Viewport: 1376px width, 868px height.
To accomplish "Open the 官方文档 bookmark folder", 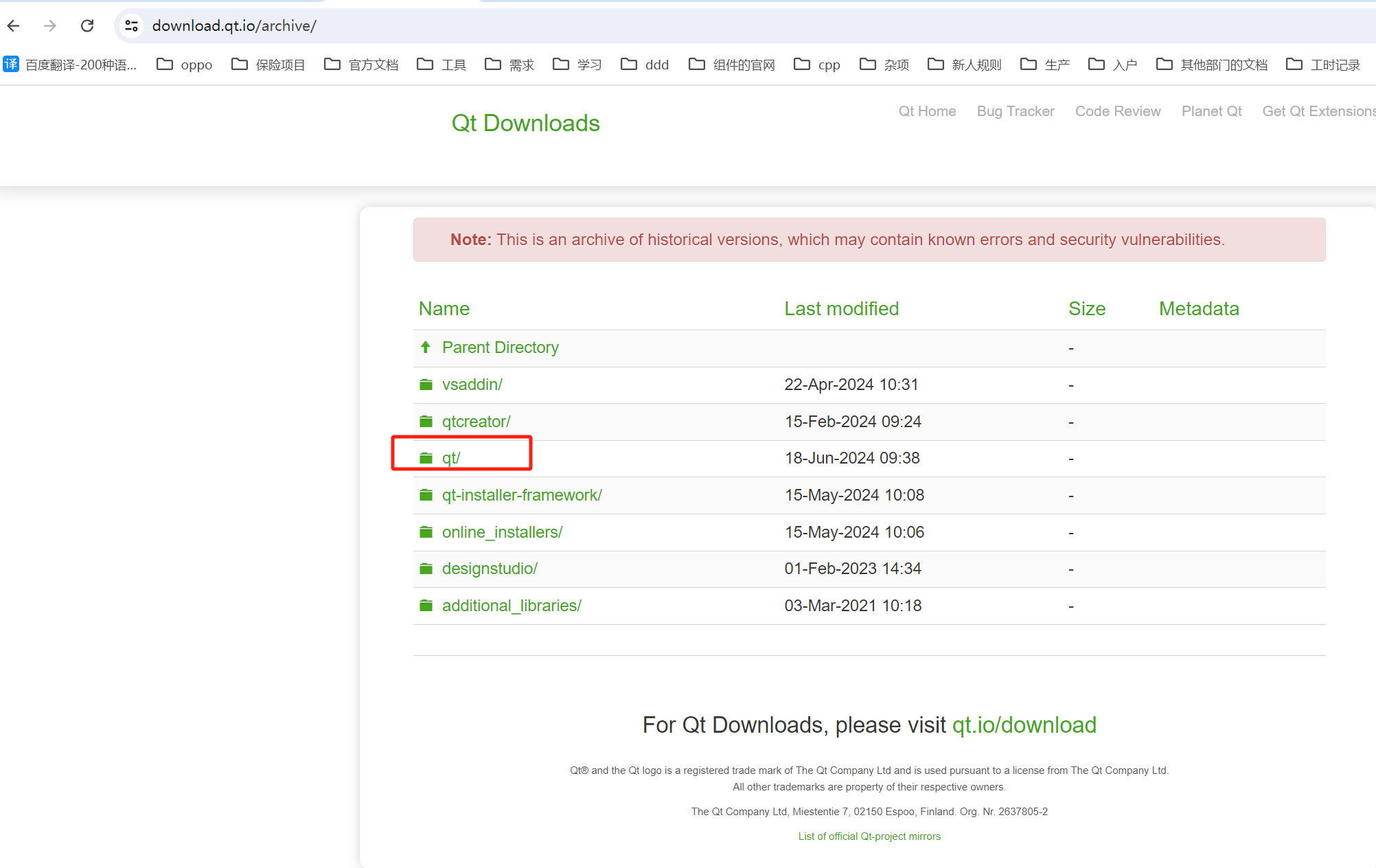I will coord(361,65).
